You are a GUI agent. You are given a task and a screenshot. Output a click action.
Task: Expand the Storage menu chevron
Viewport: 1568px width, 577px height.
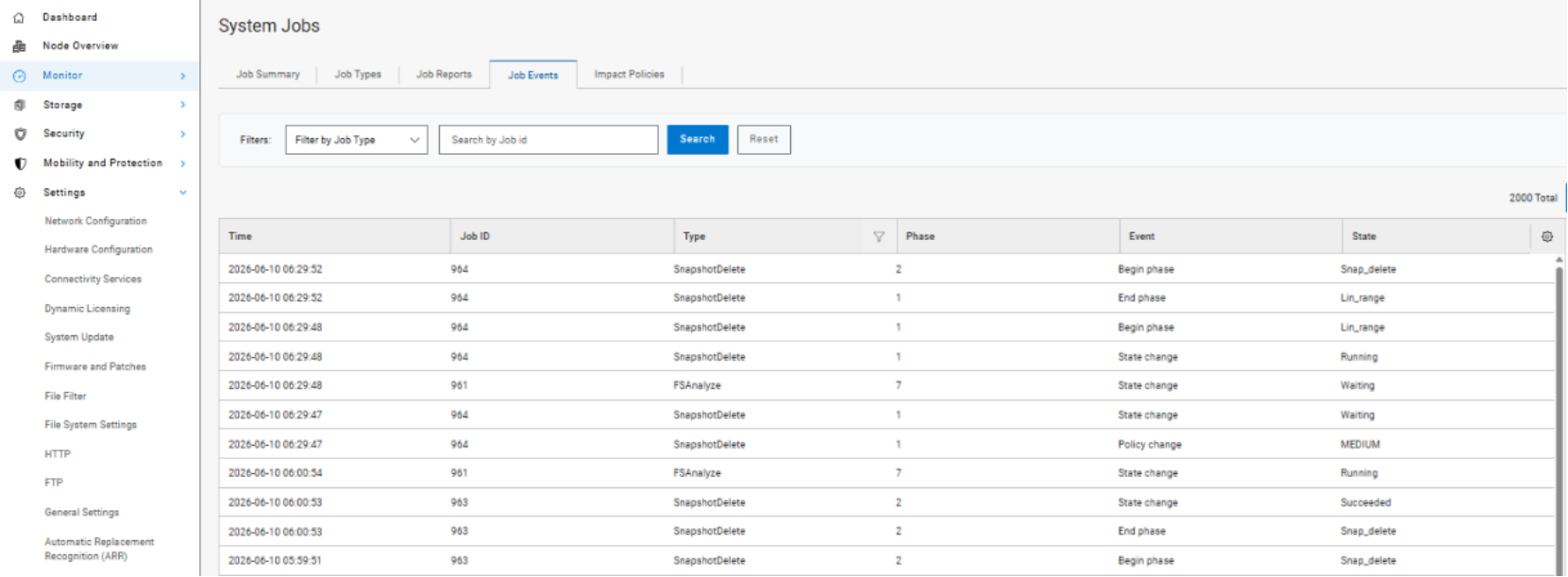[182, 105]
